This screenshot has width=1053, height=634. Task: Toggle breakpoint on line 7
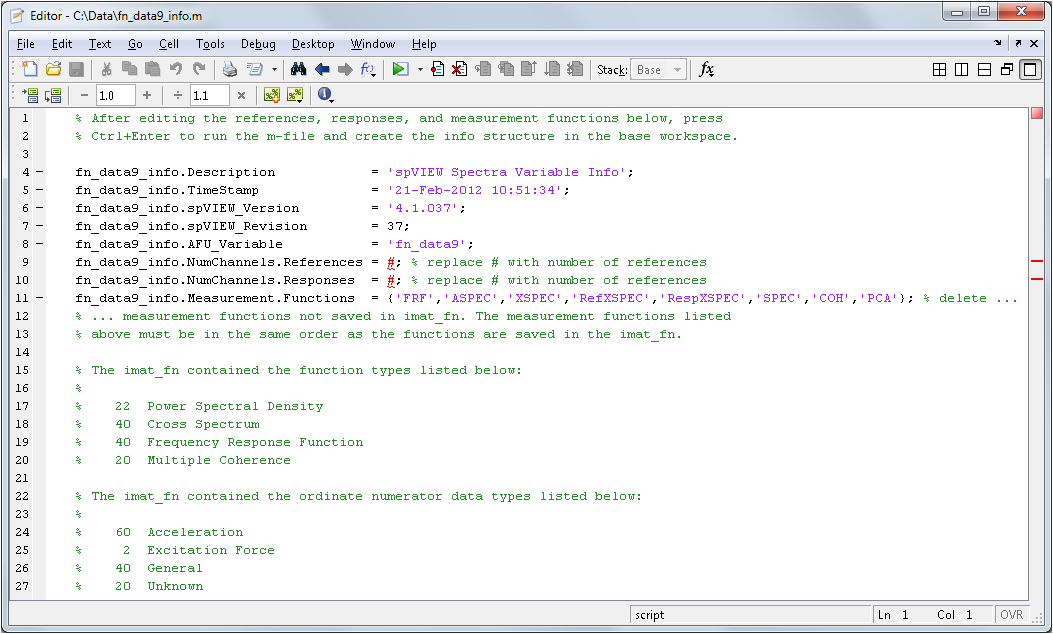(40, 226)
